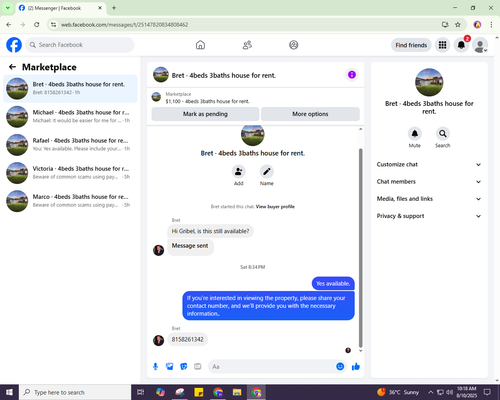
Task: Open the listing thumbnail in right panel
Action: (x=429, y=82)
